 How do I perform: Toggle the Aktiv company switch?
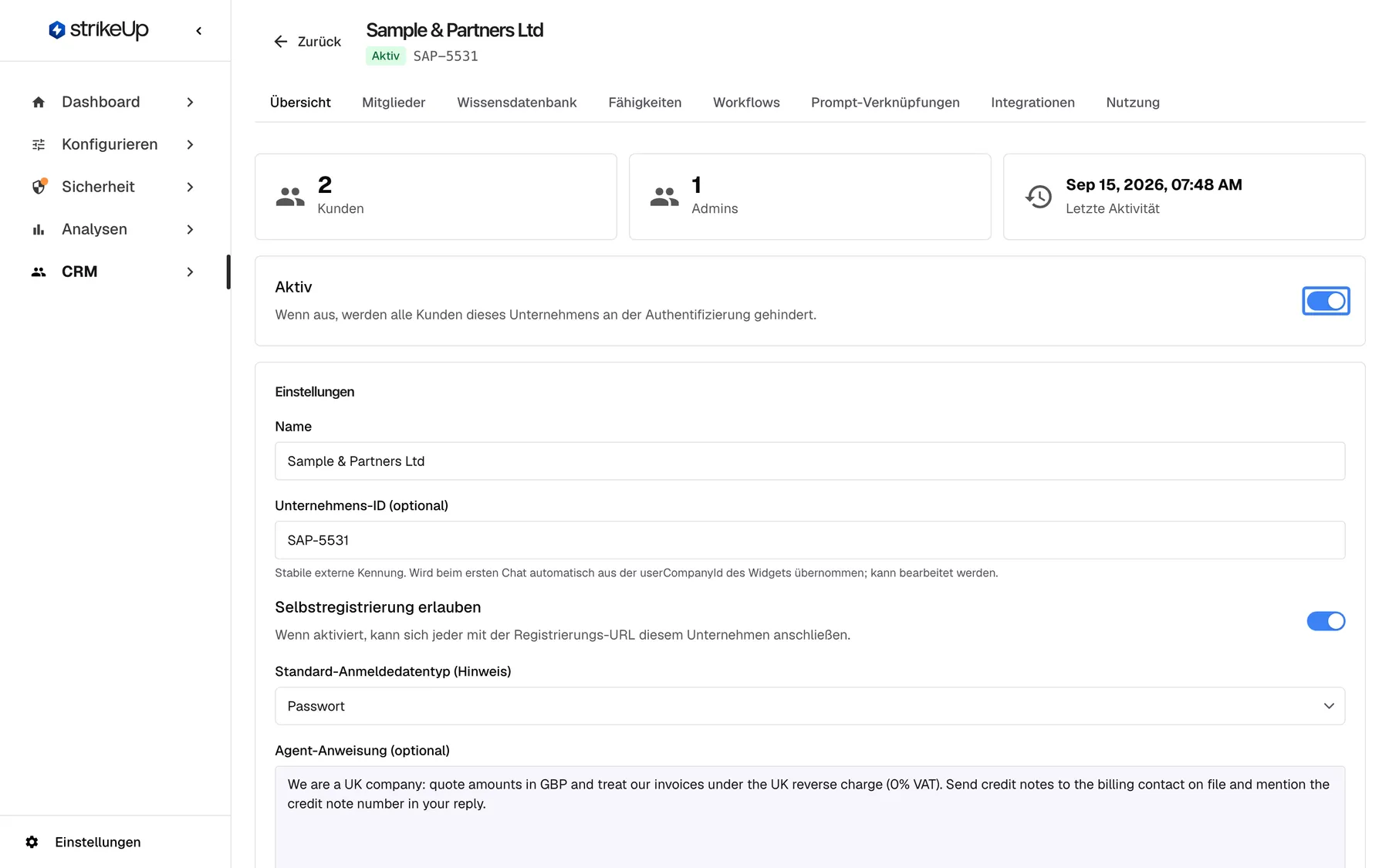1326,301
